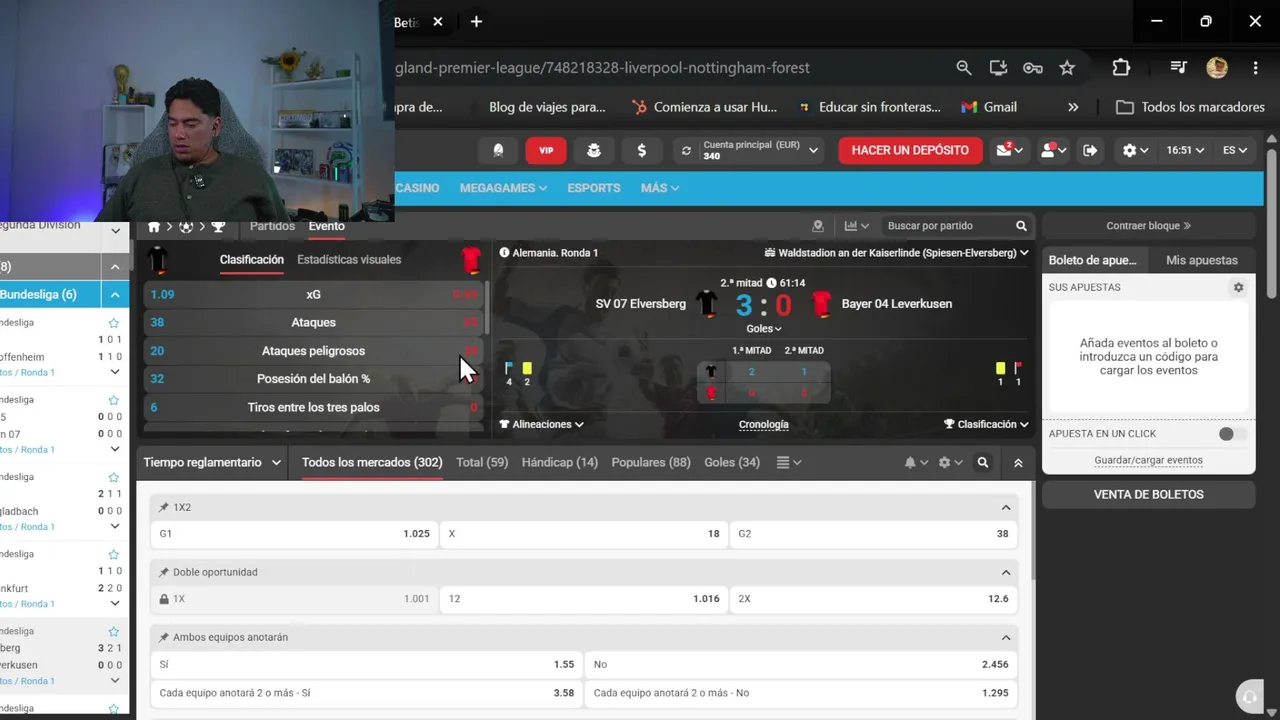Image resolution: width=1280 pixels, height=720 pixels.
Task: Click Contraer bloque button
Action: pyautogui.click(x=1149, y=226)
